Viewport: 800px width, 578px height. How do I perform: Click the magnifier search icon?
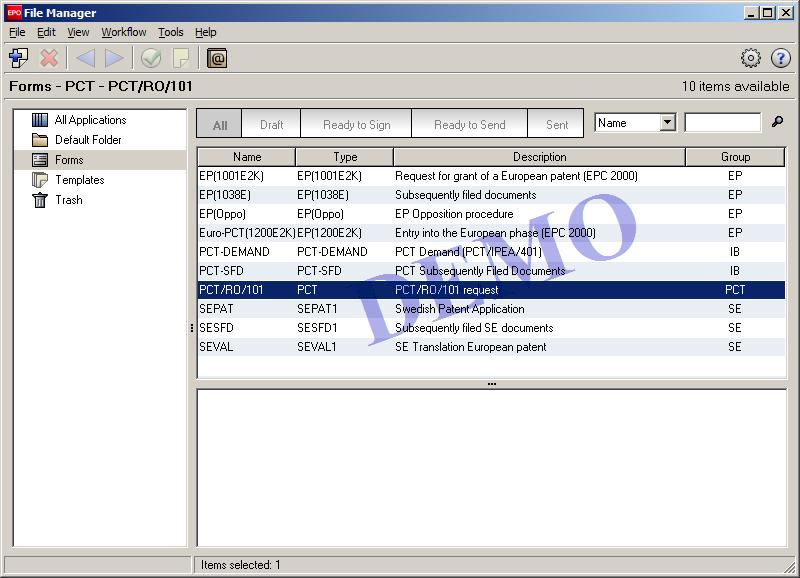777,121
